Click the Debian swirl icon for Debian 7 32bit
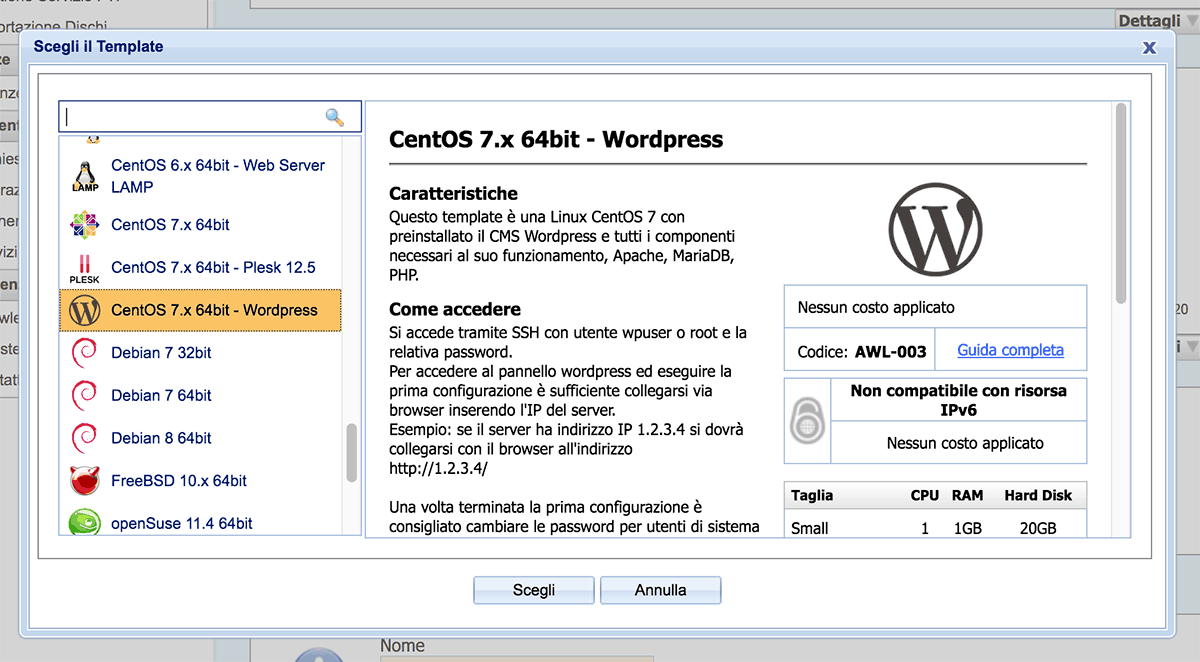 click(x=85, y=353)
